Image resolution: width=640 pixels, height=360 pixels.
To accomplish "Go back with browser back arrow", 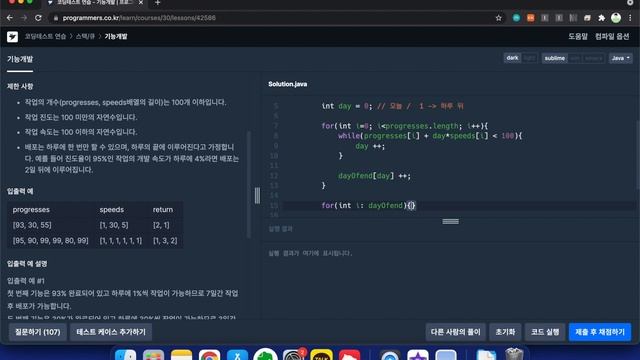I will coord(9,18).
